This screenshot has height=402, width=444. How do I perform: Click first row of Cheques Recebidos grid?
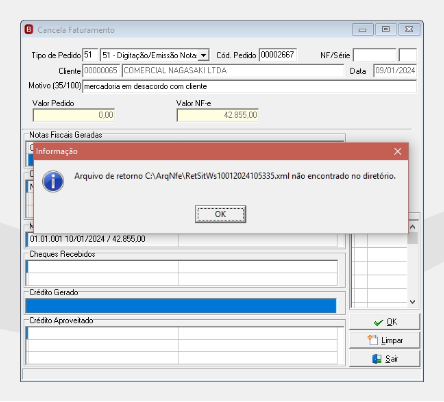(182, 267)
